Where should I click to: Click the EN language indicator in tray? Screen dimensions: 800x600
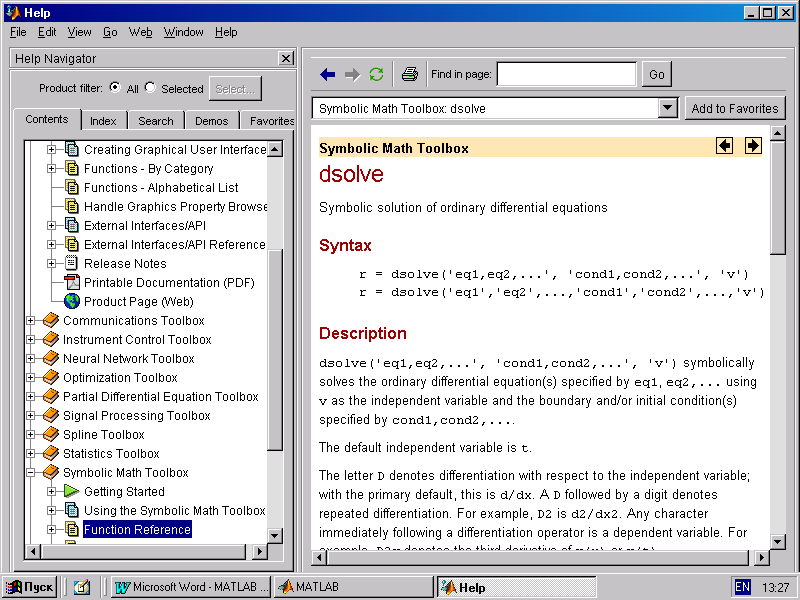[742, 587]
